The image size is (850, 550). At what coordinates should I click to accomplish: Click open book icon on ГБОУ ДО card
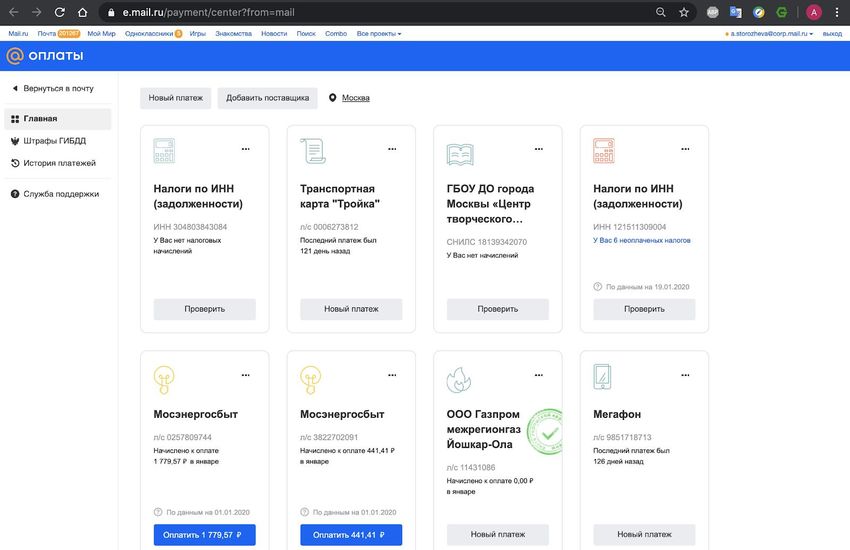tap(460, 154)
